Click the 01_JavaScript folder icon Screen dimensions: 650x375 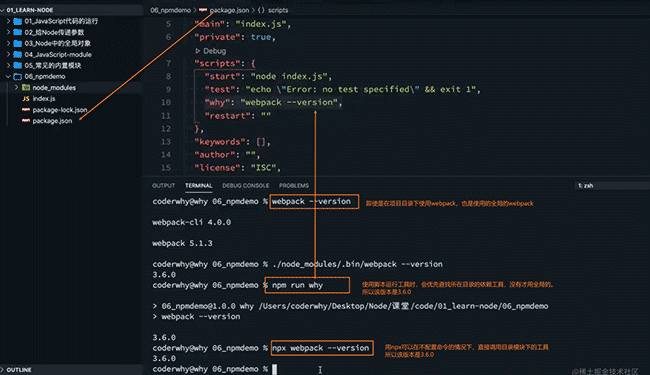point(17,21)
